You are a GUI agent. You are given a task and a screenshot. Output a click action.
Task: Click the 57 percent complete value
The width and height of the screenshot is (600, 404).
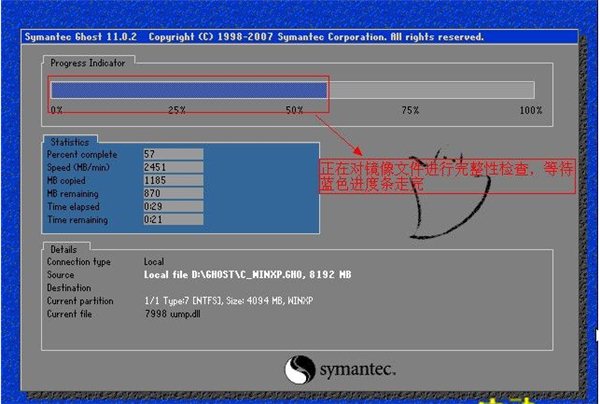coord(173,154)
